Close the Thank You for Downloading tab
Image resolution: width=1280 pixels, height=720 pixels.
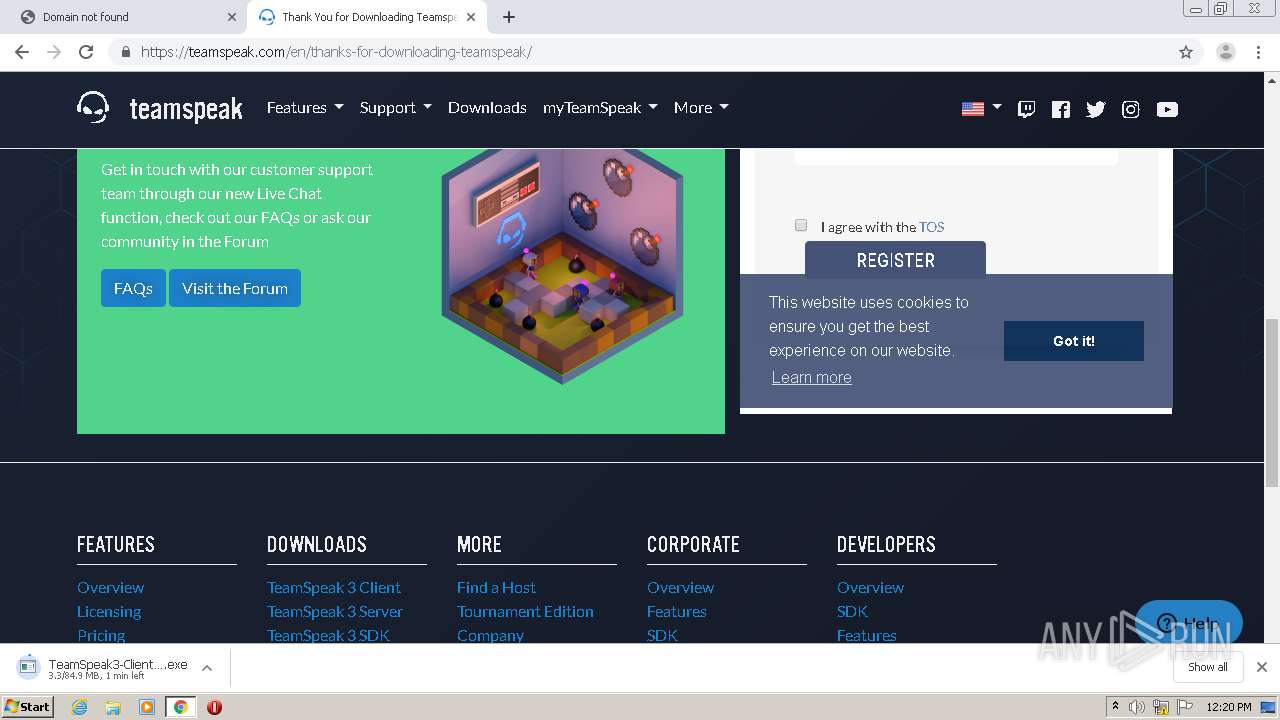coord(471,17)
